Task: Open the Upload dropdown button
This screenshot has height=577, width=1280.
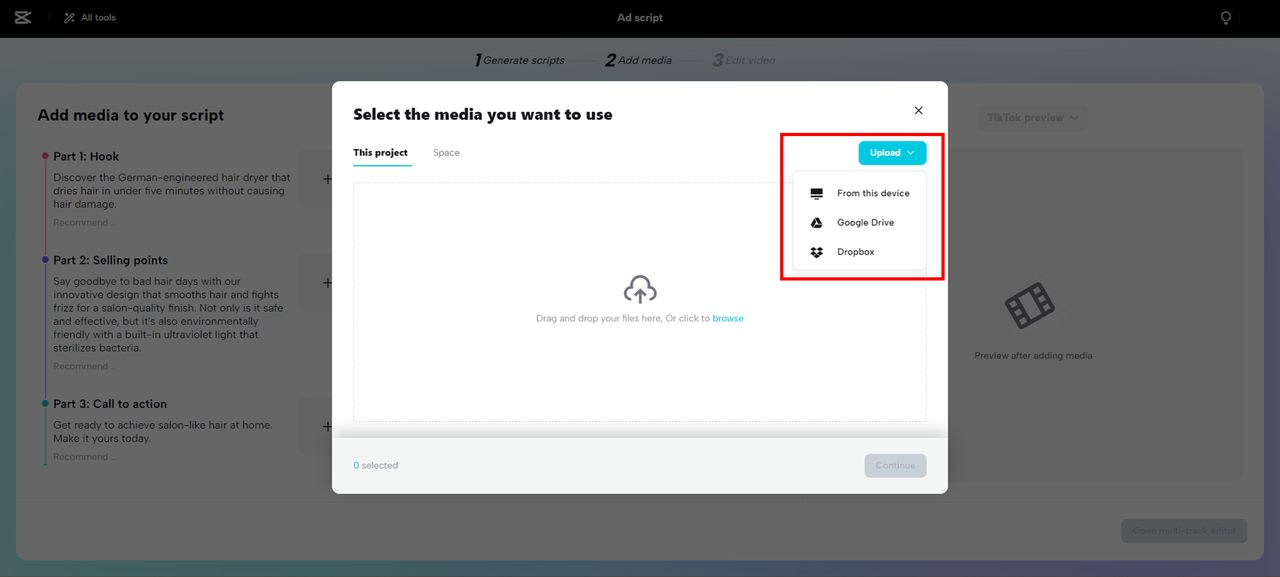Action: 892,153
